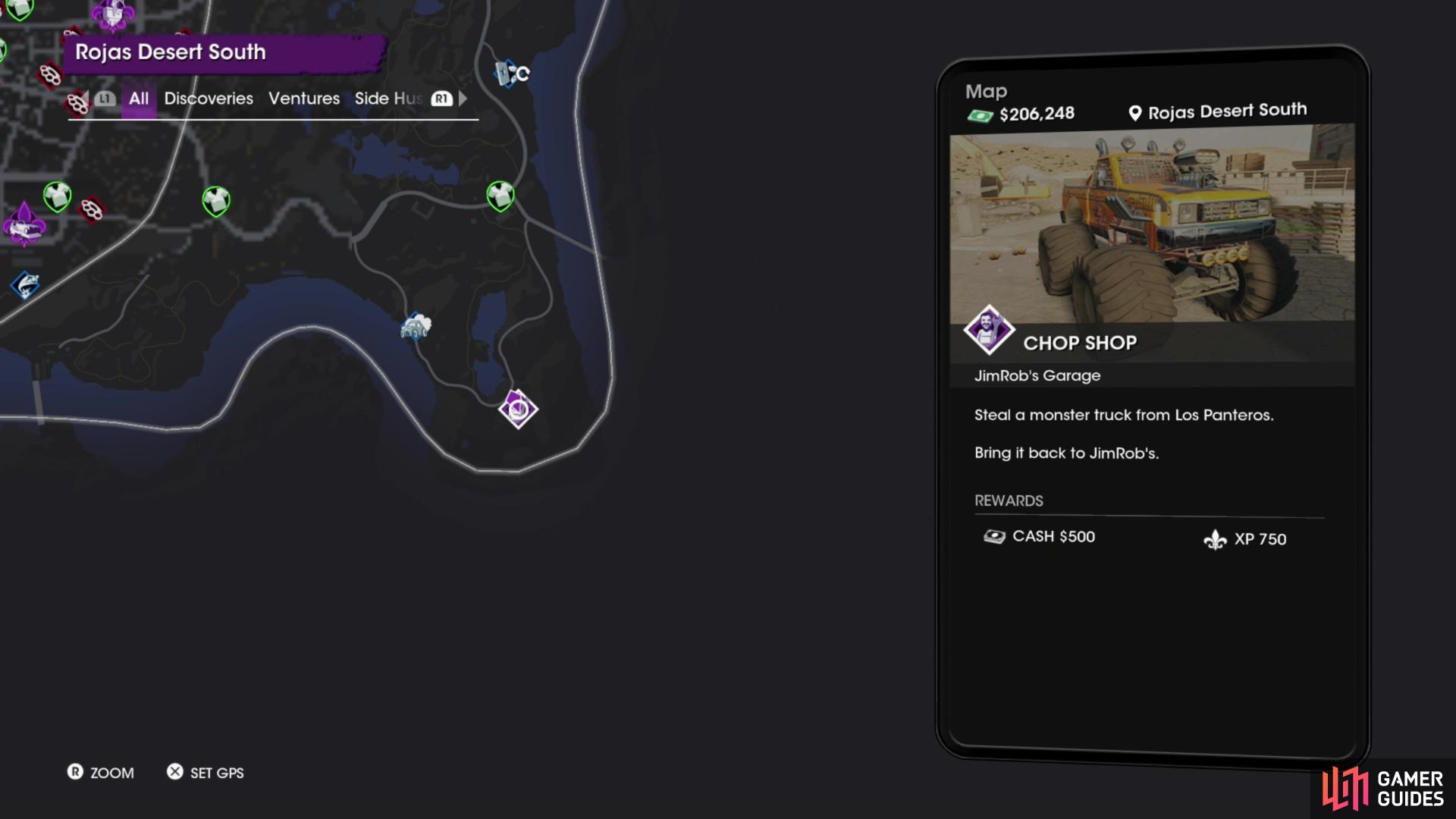Click the car wash icon near river

click(x=416, y=326)
